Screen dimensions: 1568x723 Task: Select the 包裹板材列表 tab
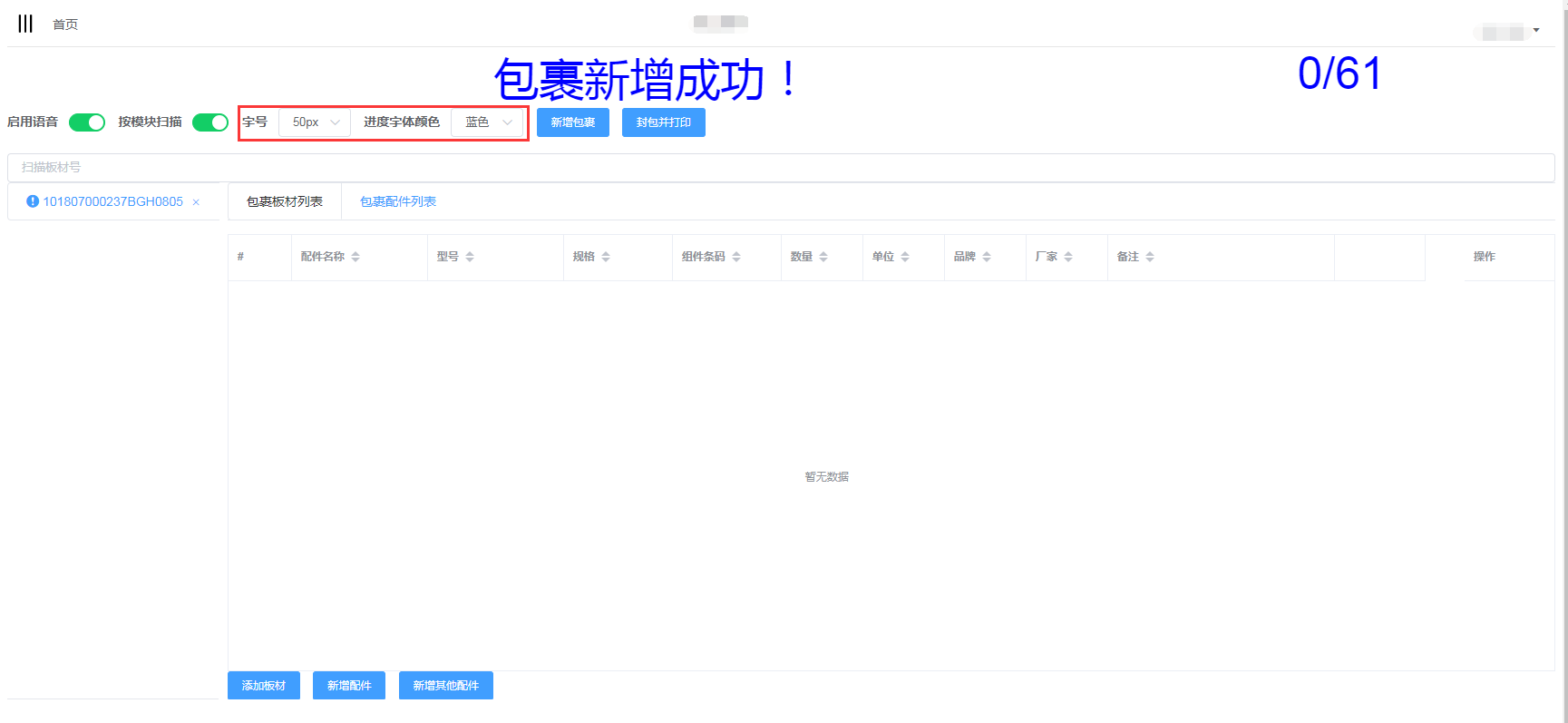pos(285,201)
